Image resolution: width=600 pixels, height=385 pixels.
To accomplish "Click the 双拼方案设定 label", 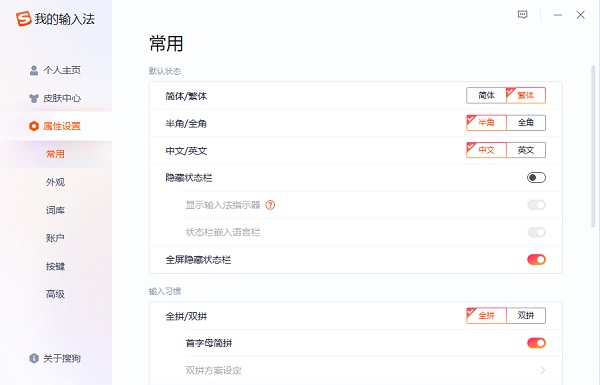I will click(x=214, y=370).
